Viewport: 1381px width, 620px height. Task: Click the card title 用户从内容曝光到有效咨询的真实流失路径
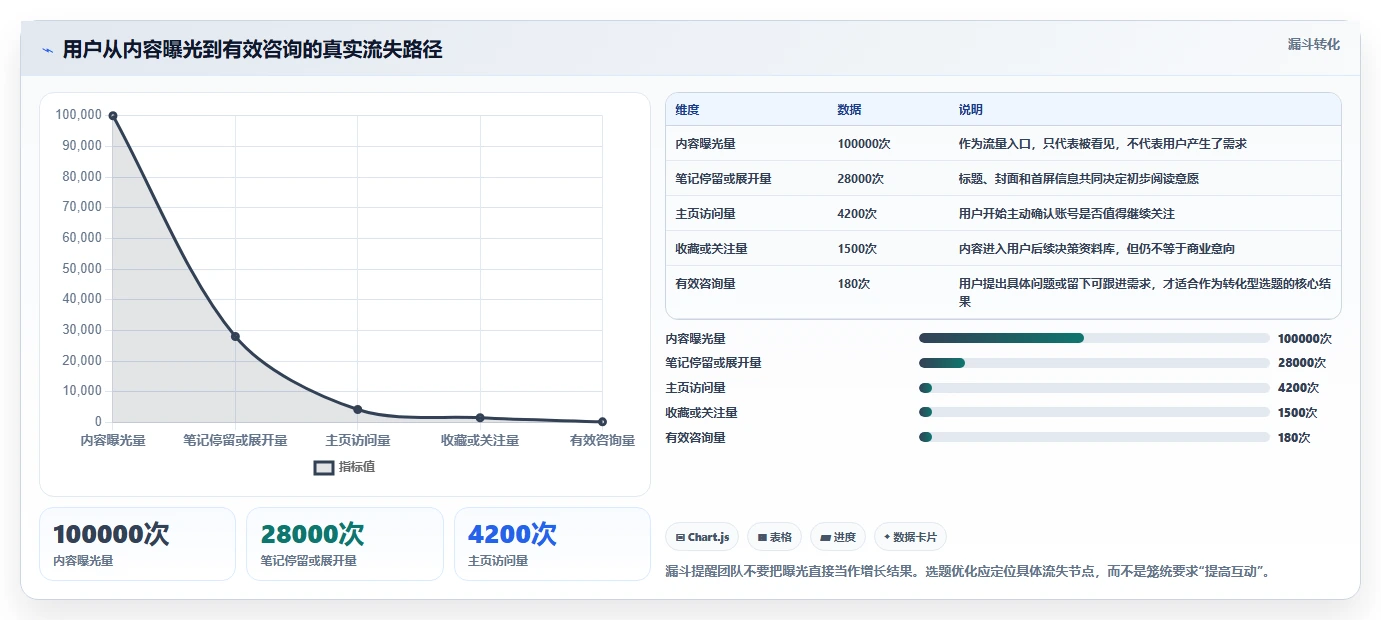point(252,50)
